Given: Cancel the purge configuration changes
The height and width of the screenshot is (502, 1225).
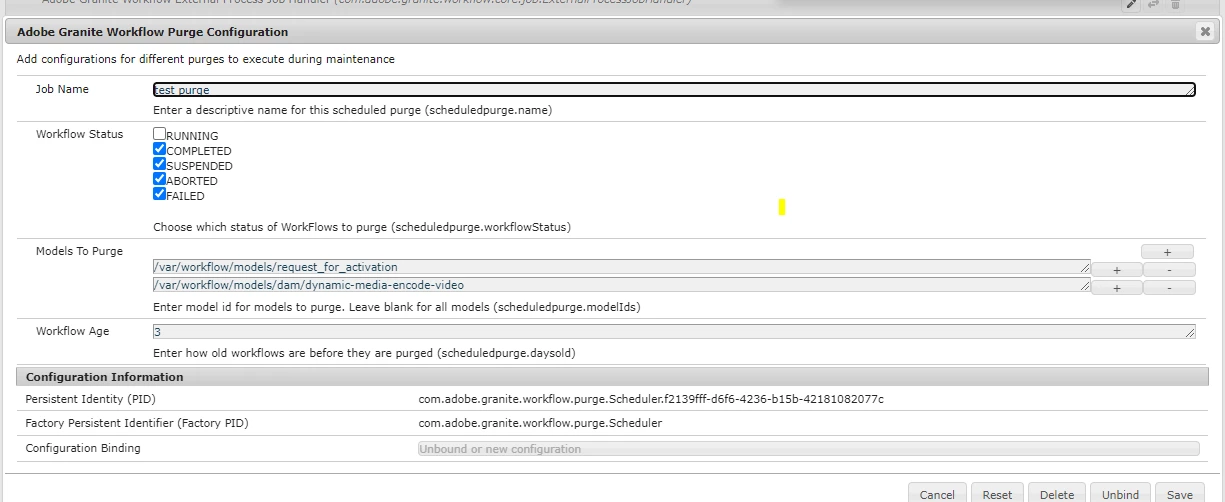Looking at the screenshot, I should (937, 494).
